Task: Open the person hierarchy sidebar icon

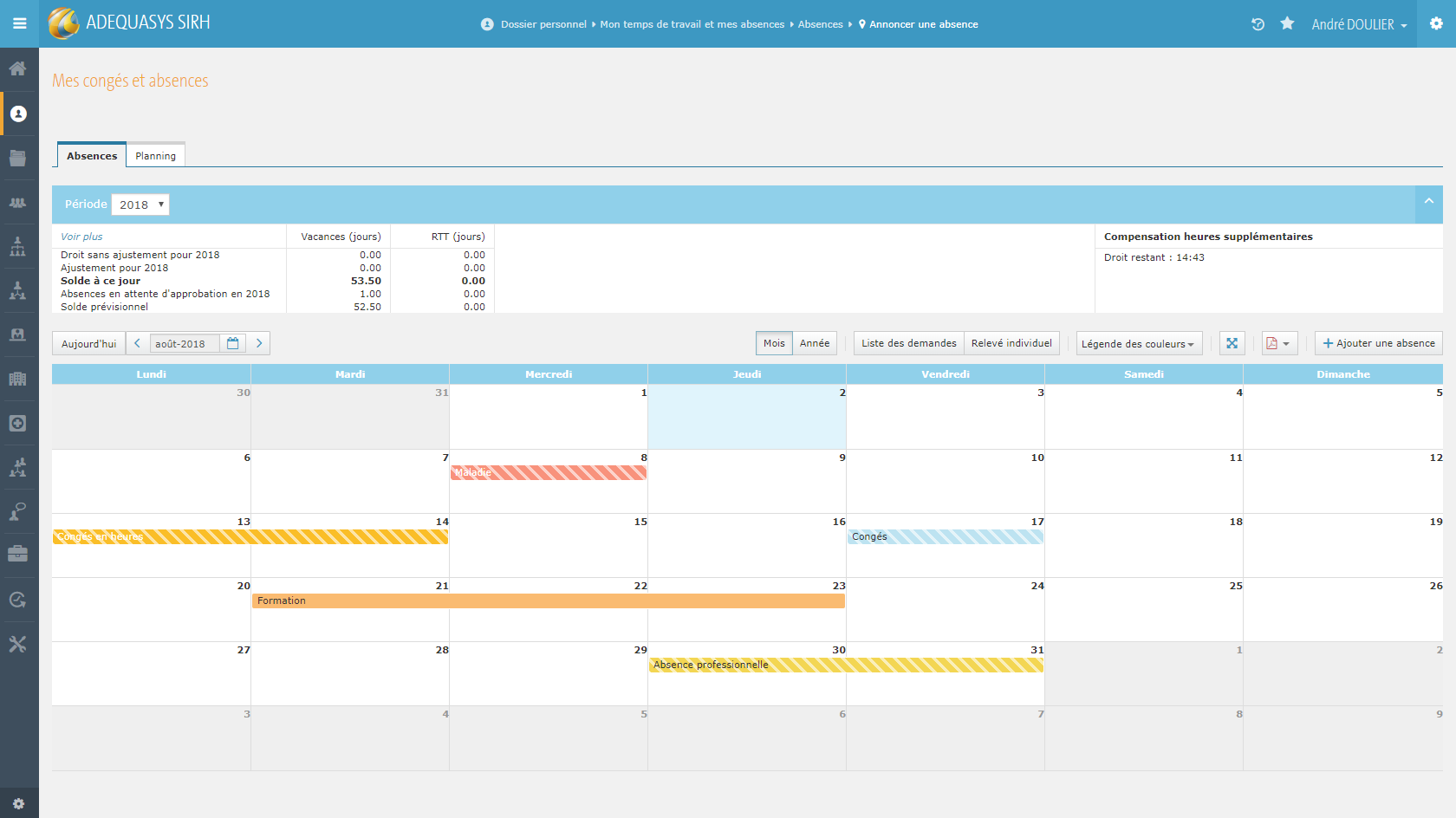Action: pyautogui.click(x=17, y=291)
